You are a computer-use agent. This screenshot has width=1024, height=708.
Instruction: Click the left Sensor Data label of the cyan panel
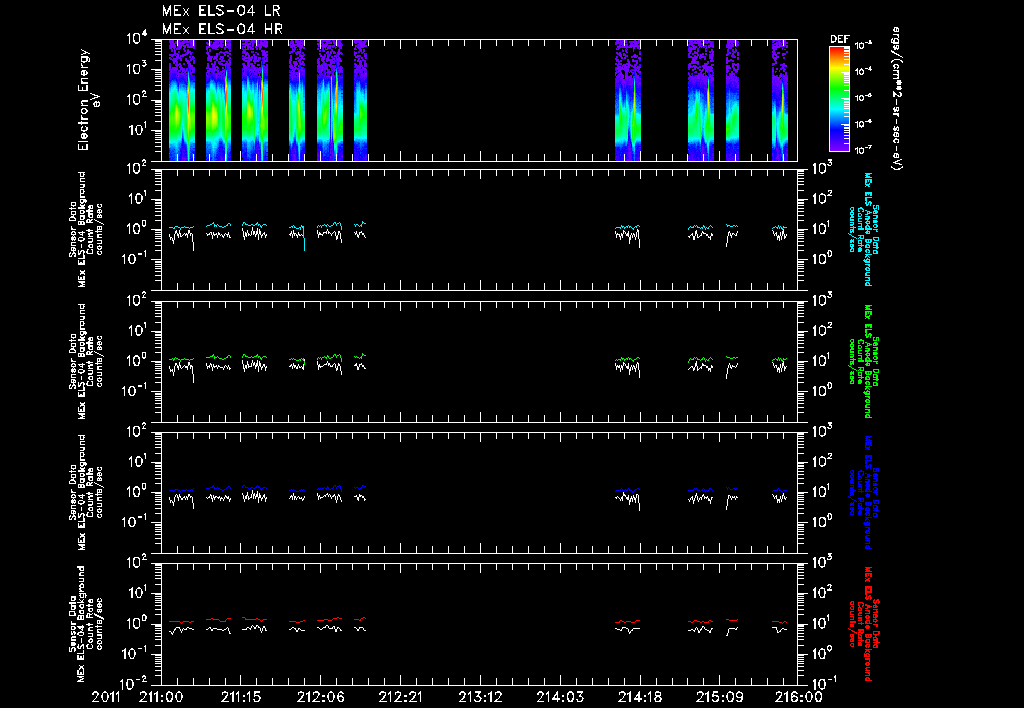click(86, 229)
